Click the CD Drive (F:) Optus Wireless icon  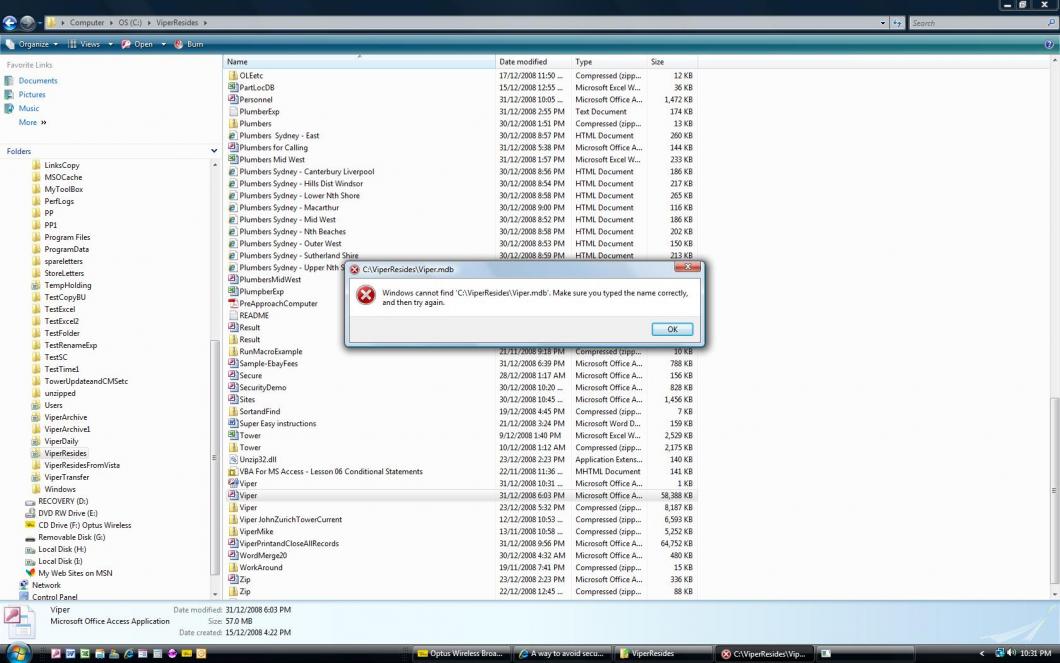coord(30,525)
